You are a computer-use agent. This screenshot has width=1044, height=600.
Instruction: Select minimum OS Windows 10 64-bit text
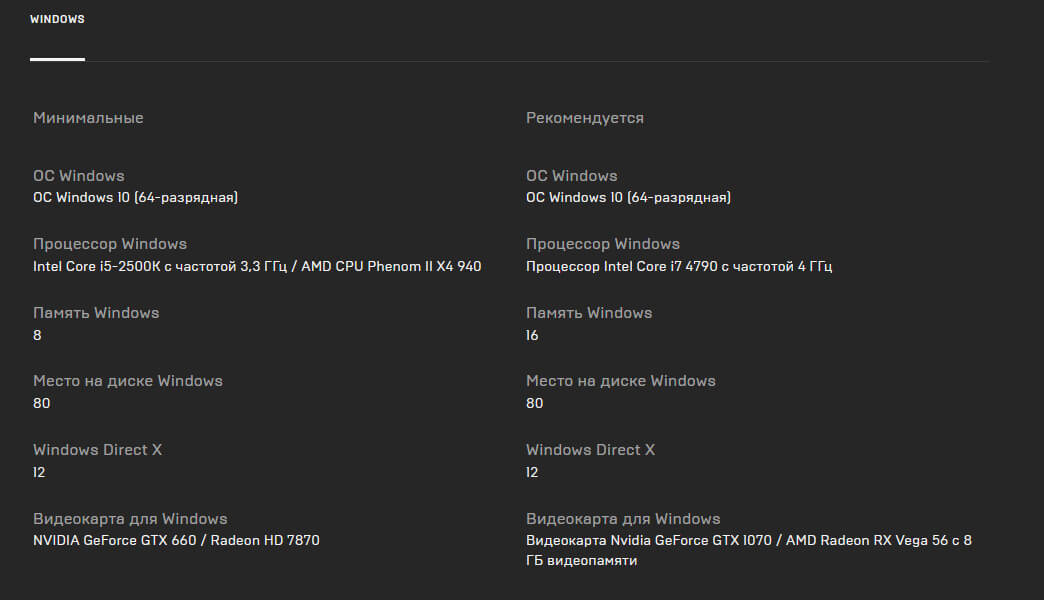[x=136, y=198]
